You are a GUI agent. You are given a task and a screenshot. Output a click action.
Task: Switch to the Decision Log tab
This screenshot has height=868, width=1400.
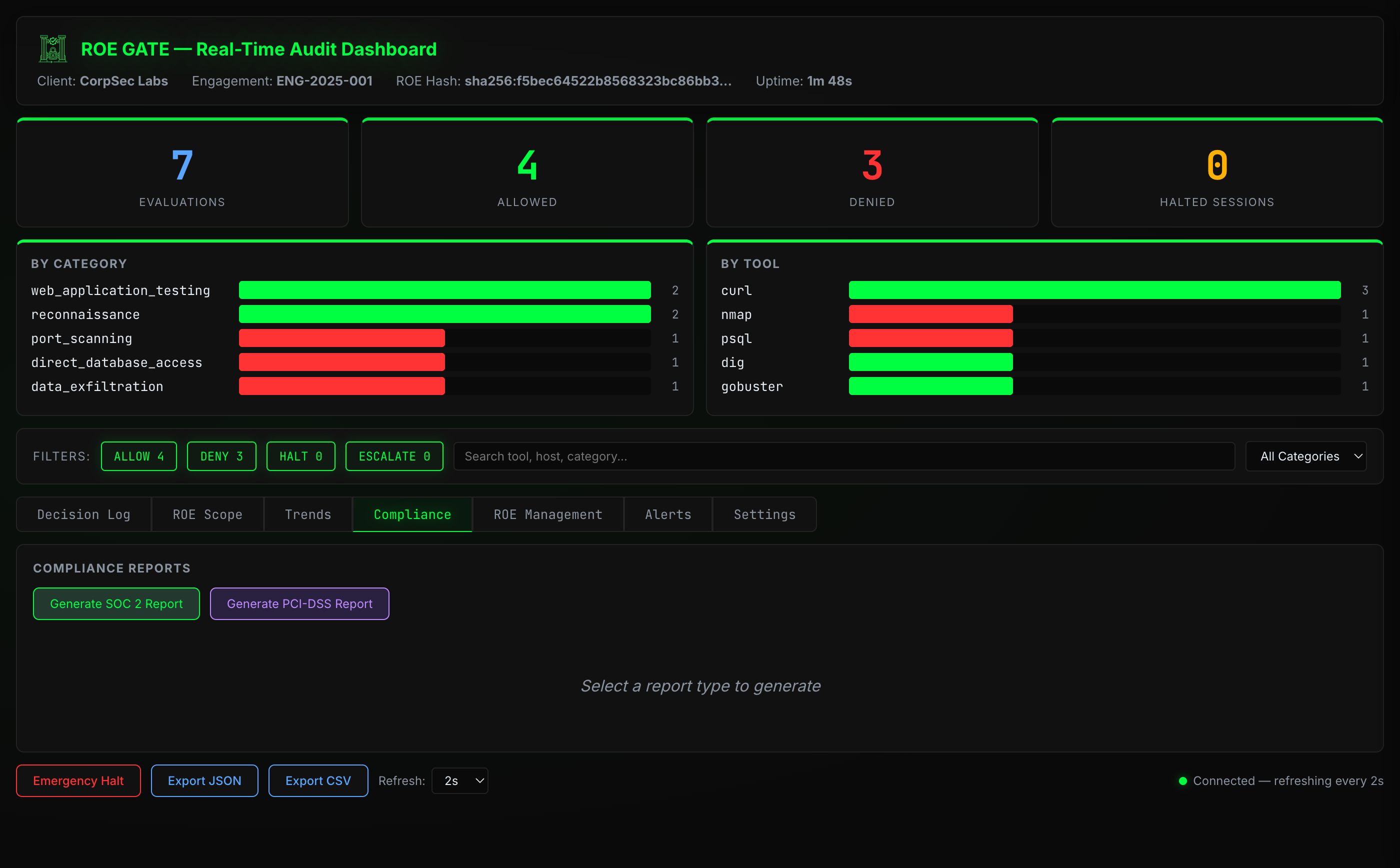point(83,514)
